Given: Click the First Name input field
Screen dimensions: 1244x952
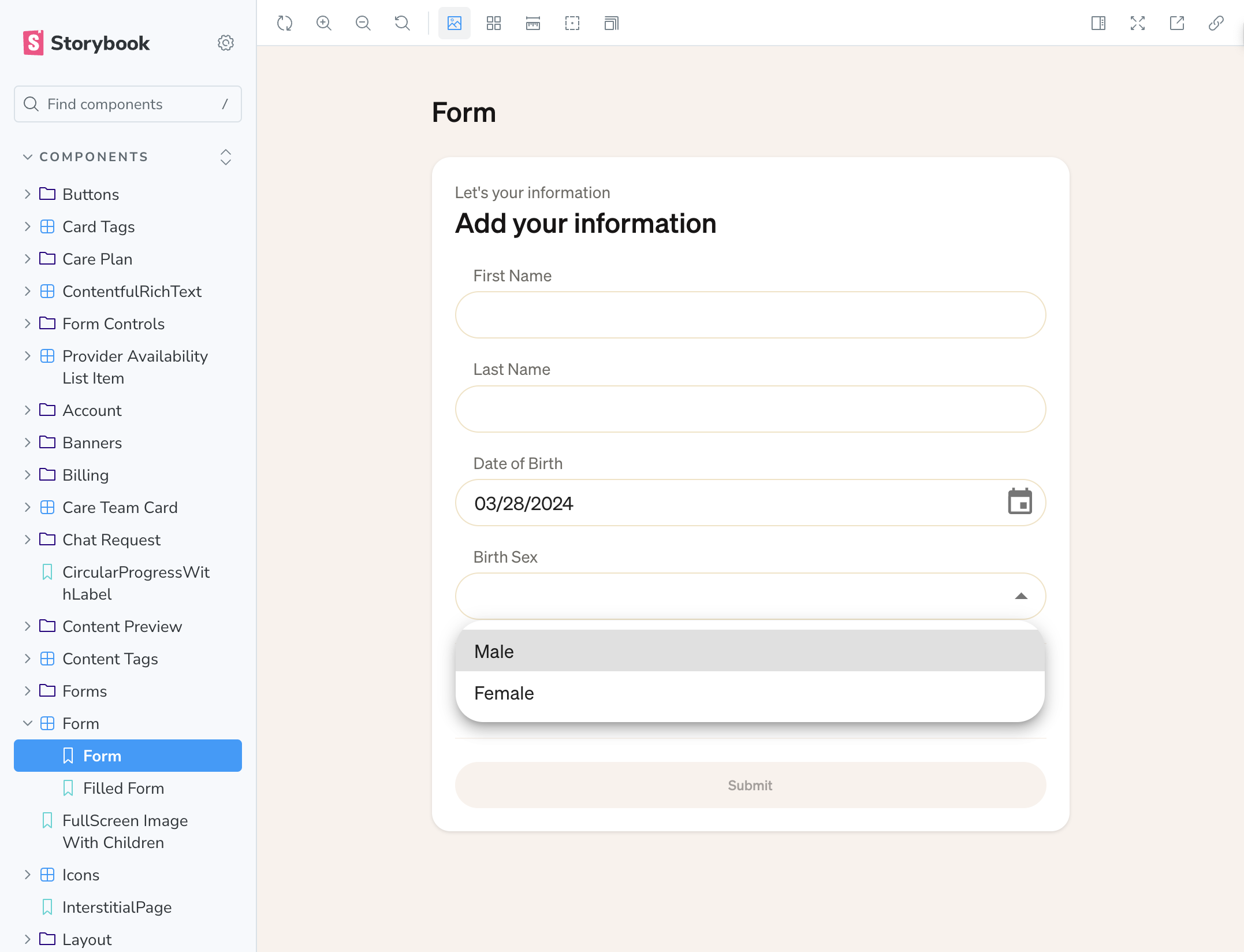Looking at the screenshot, I should 750,315.
